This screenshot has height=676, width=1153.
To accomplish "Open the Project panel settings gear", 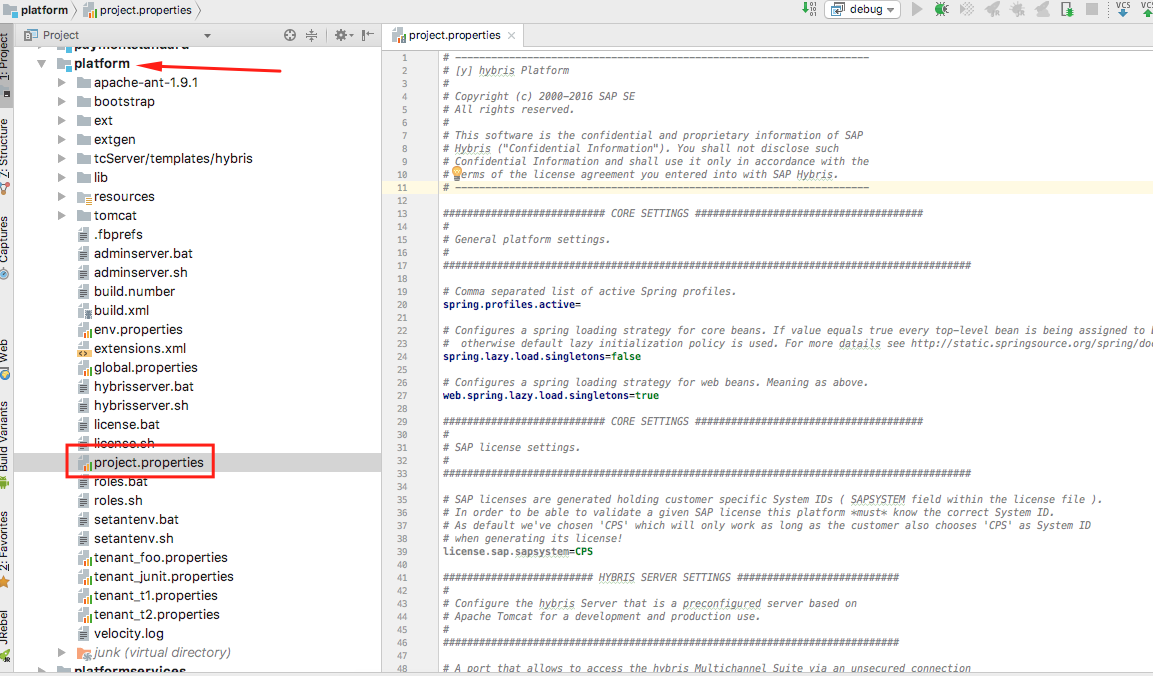I will pyautogui.click(x=343, y=35).
